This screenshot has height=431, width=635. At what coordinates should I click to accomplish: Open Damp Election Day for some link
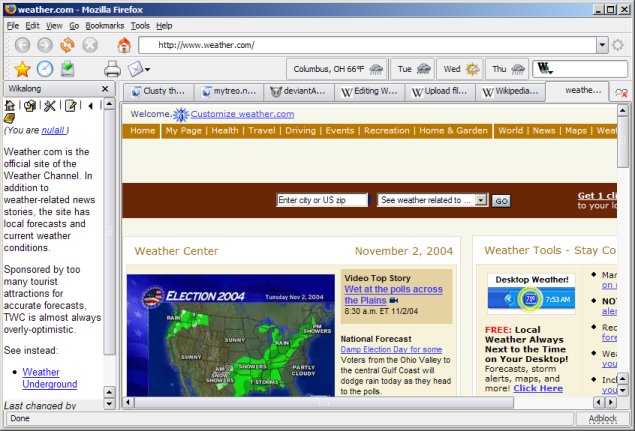(x=391, y=350)
